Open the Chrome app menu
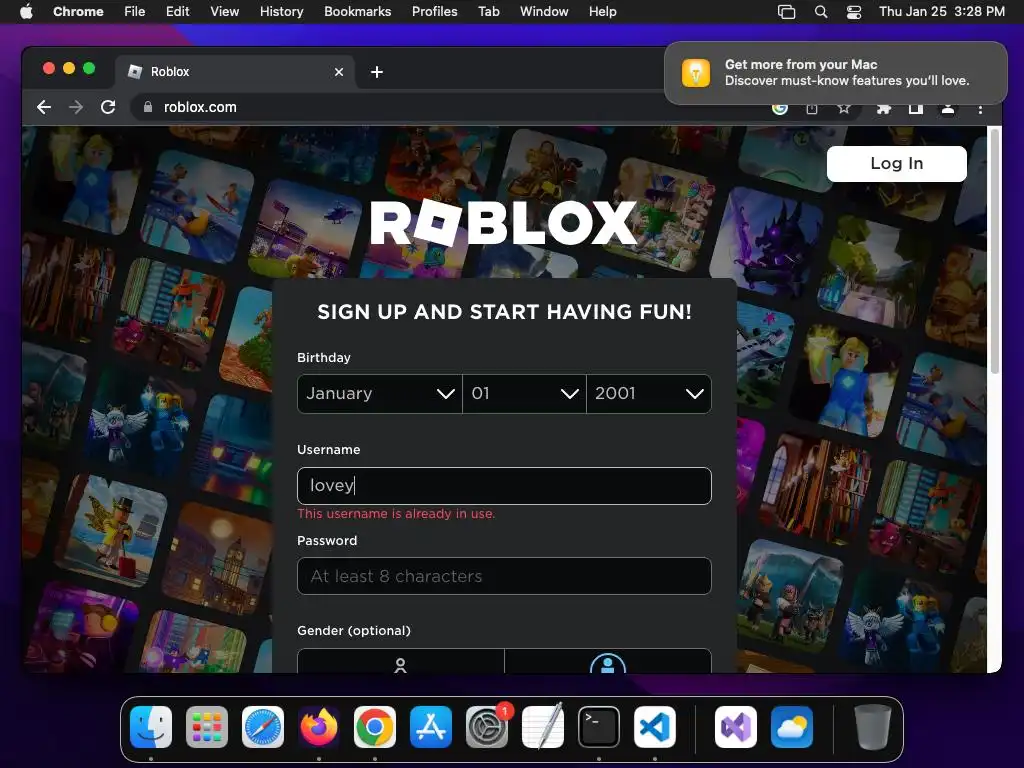The image size is (1024, 768). 78,11
